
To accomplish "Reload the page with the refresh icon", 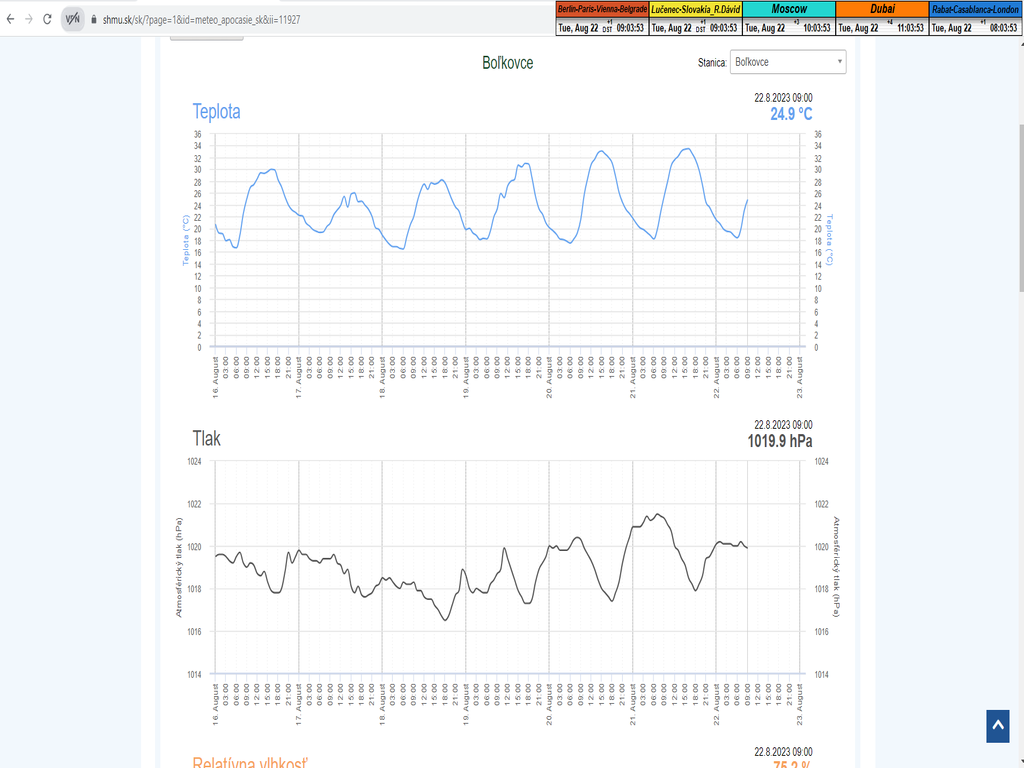I will coord(47,19).
